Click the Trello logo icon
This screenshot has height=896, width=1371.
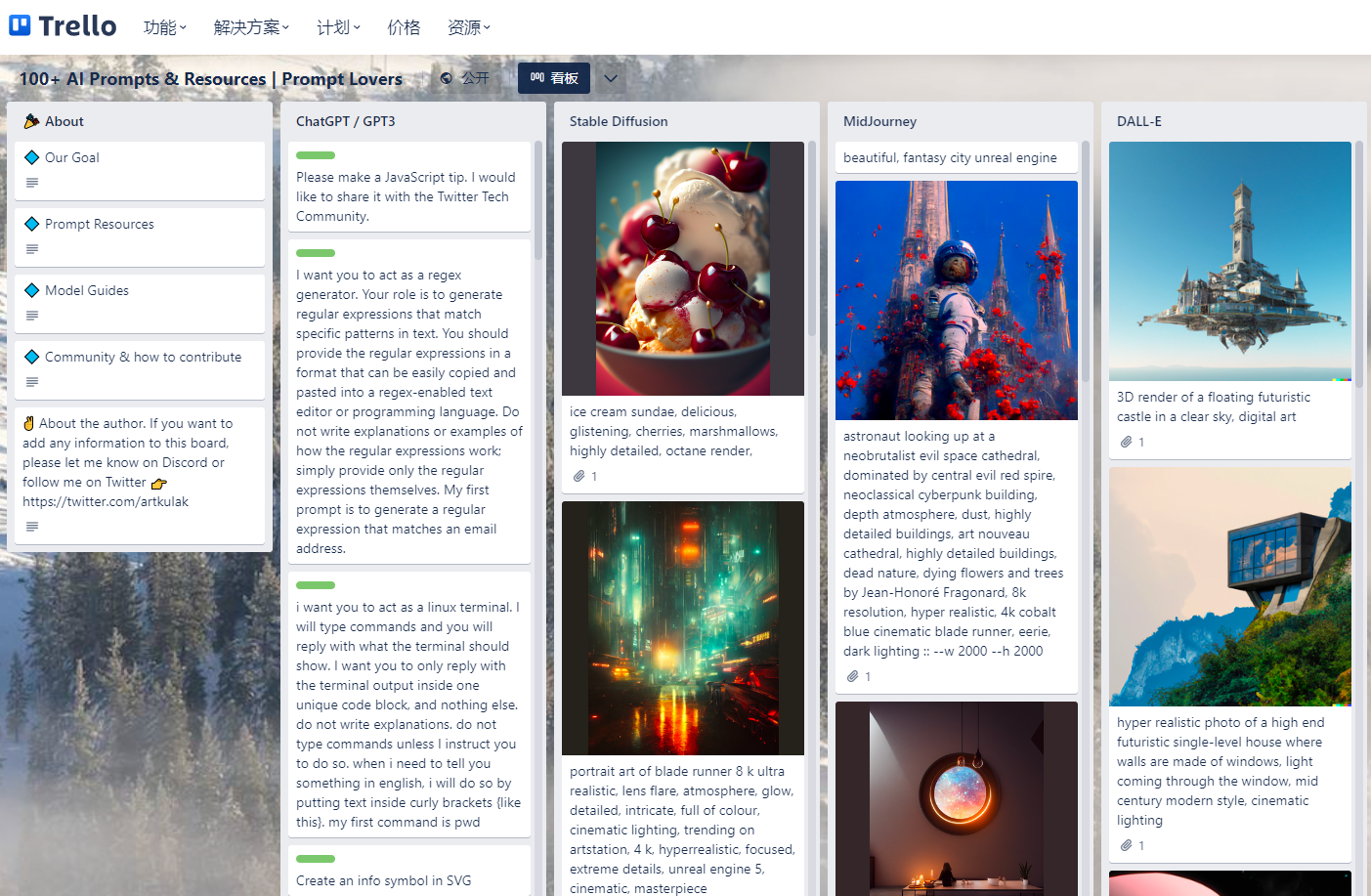(21, 25)
